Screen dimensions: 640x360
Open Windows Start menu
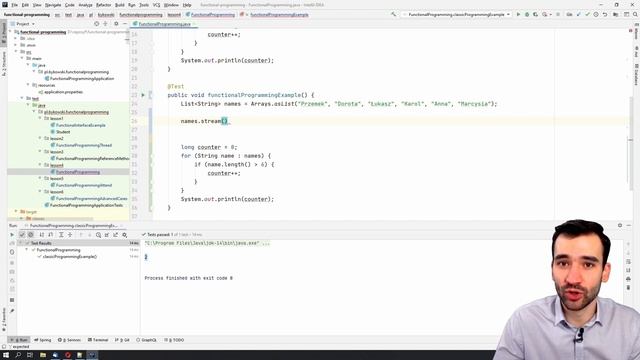[x=6, y=355]
